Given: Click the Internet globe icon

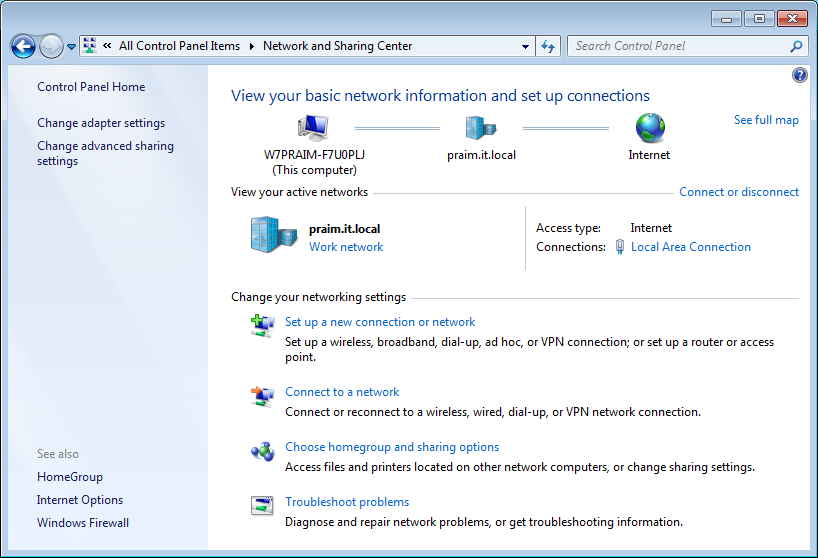Looking at the screenshot, I should (650, 128).
